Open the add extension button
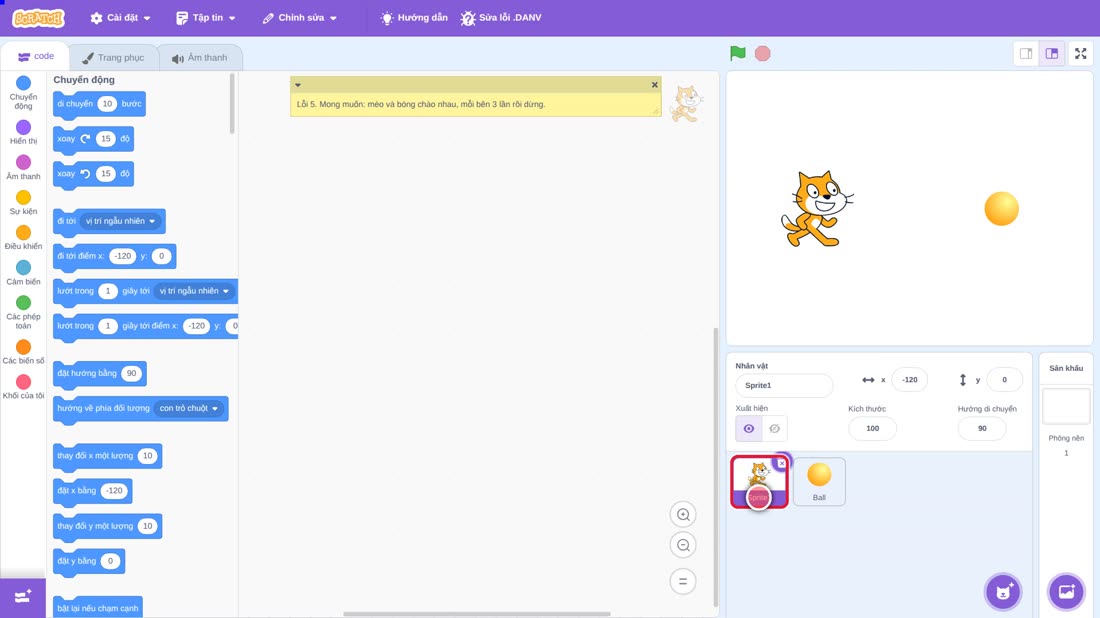1100x618 pixels. coord(22,598)
